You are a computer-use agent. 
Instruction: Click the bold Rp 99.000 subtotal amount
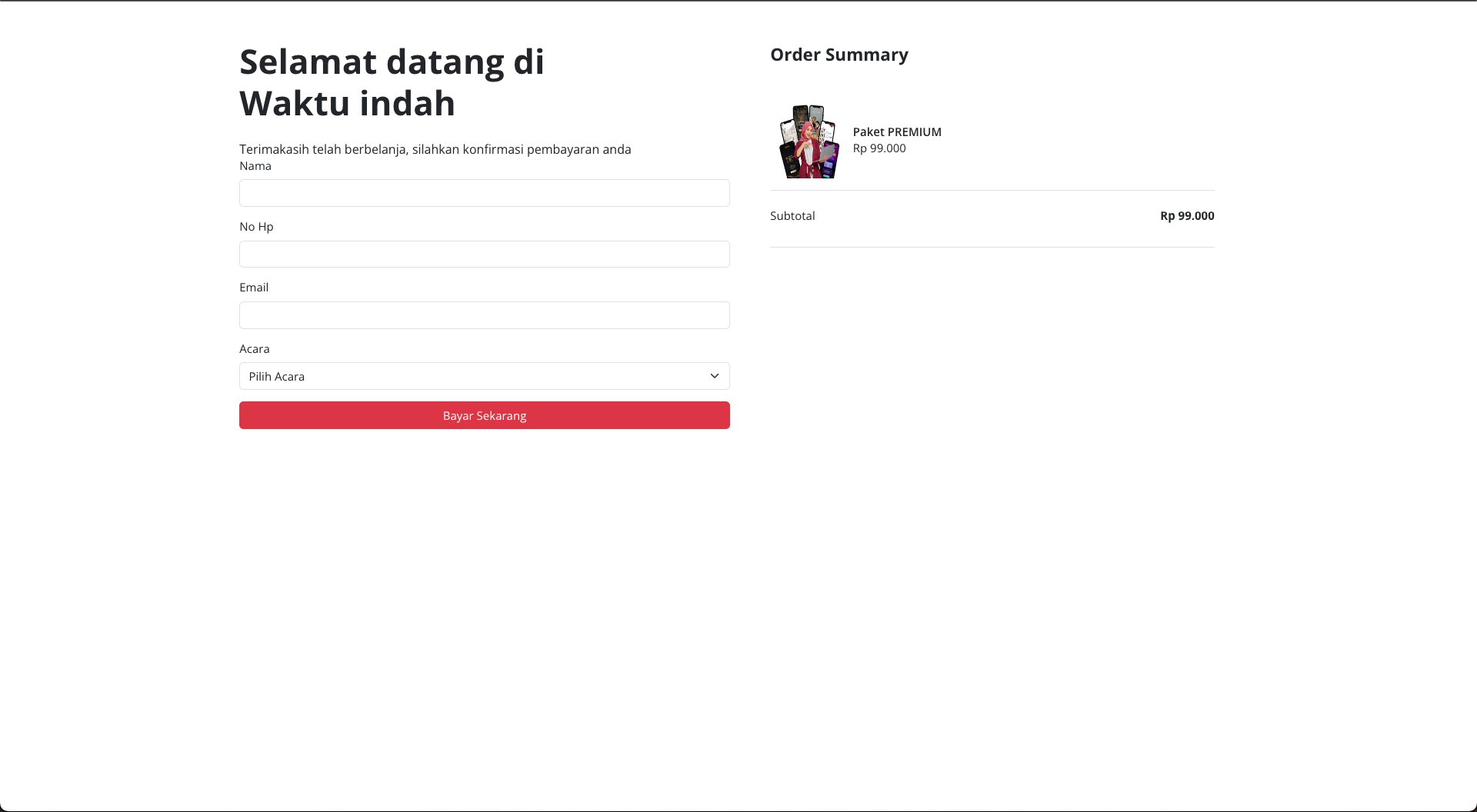pyautogui.click(x=1187, y=215)
